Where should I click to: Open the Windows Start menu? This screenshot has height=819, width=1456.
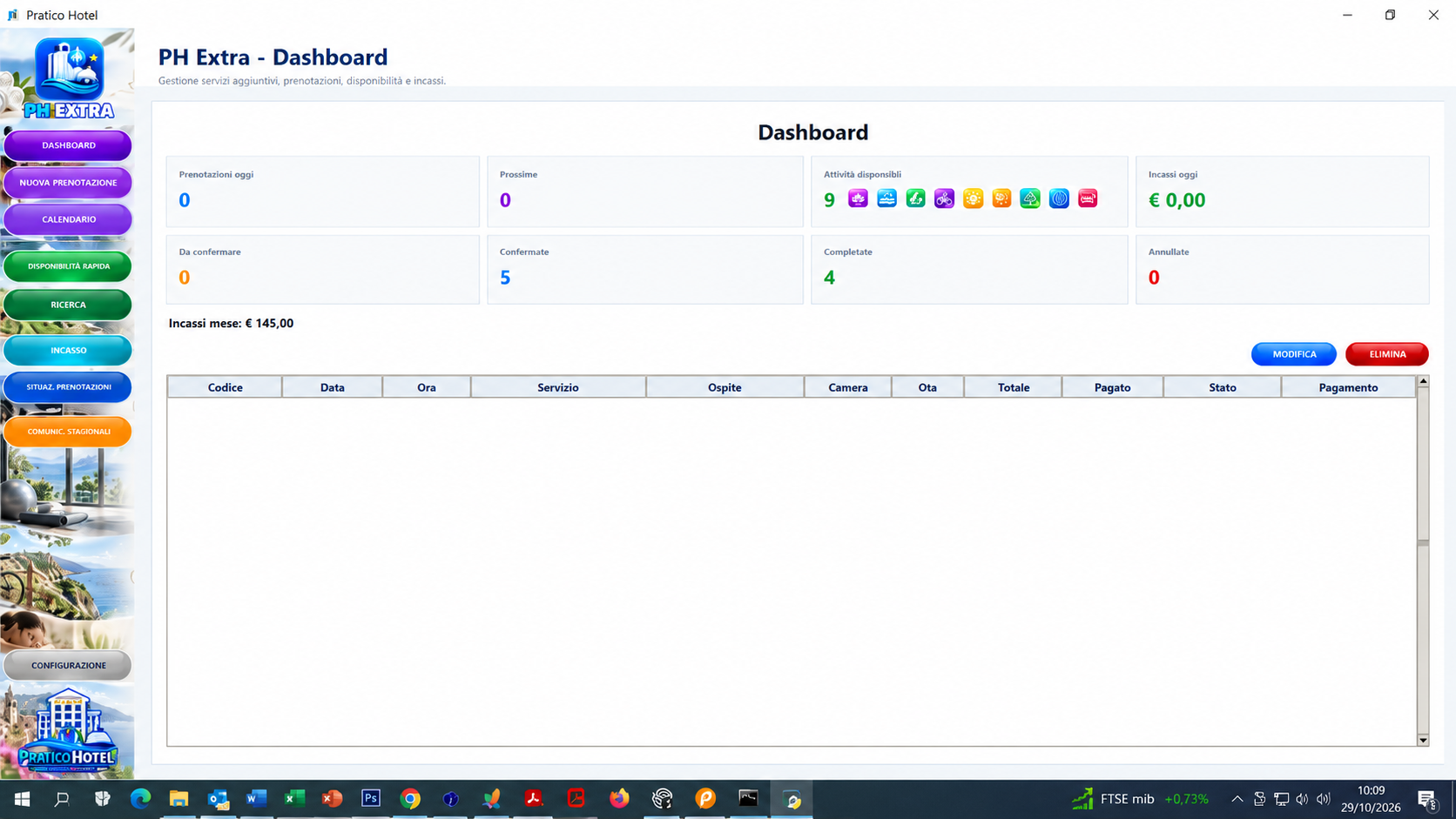(23, 798)
